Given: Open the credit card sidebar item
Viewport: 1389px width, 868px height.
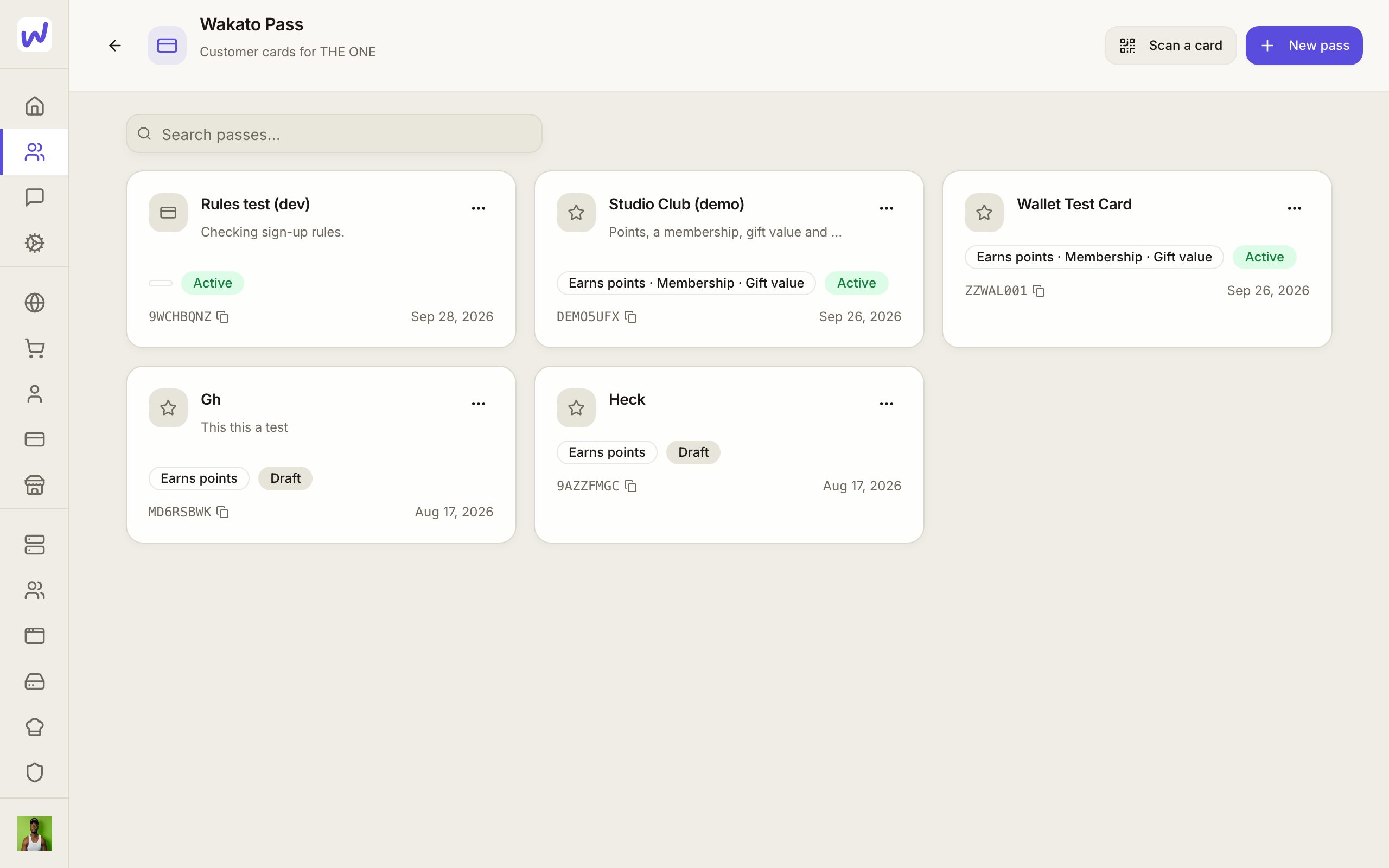Looking at the screenshot, I should coord(34,440).
